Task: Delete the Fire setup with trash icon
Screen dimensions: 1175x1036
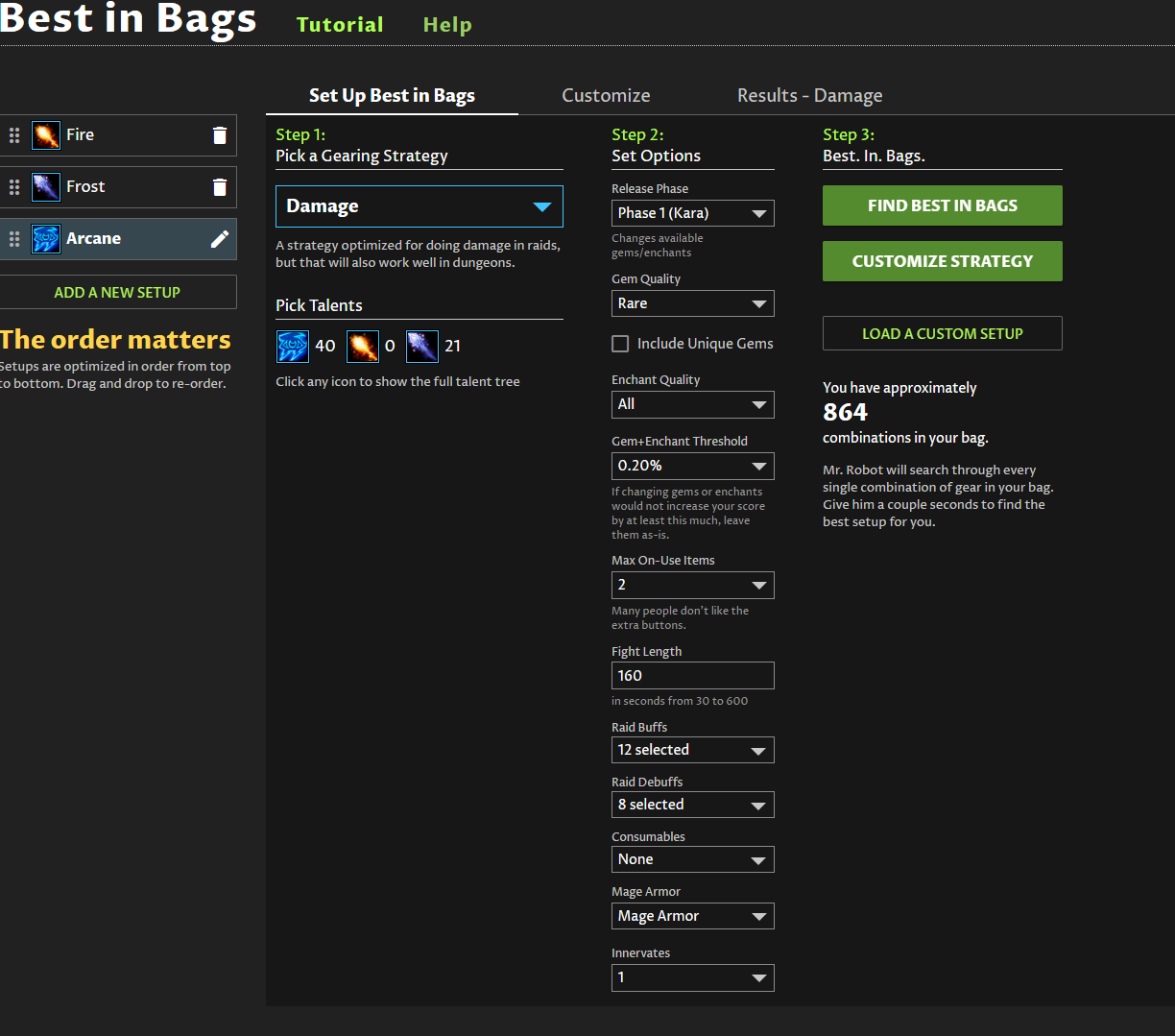Action: pos(220,135)
